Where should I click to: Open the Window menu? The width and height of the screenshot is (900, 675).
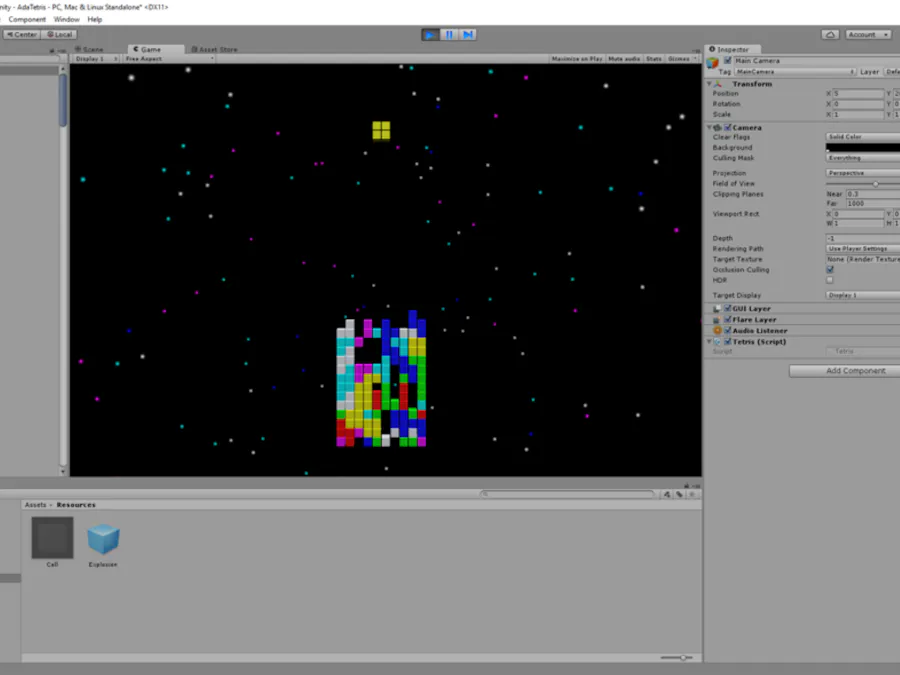coord(67,19)
